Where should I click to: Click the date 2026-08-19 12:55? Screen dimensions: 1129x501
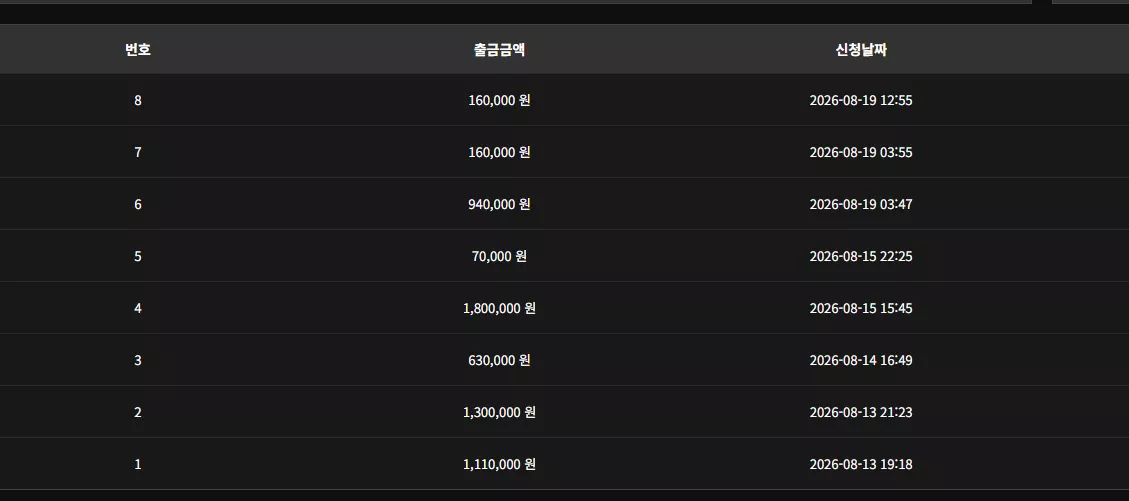coord(860,100)
